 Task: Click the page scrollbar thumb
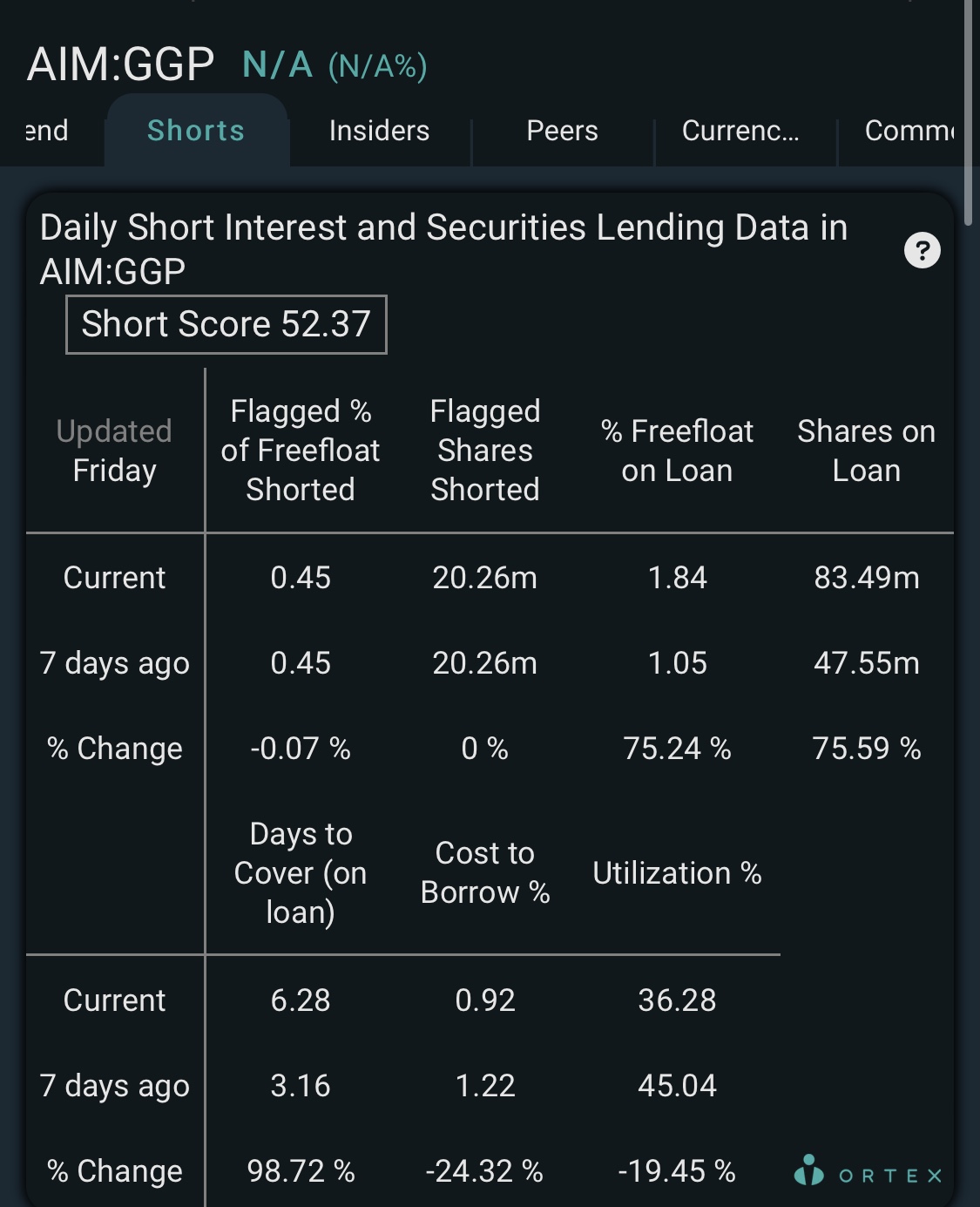968,113
